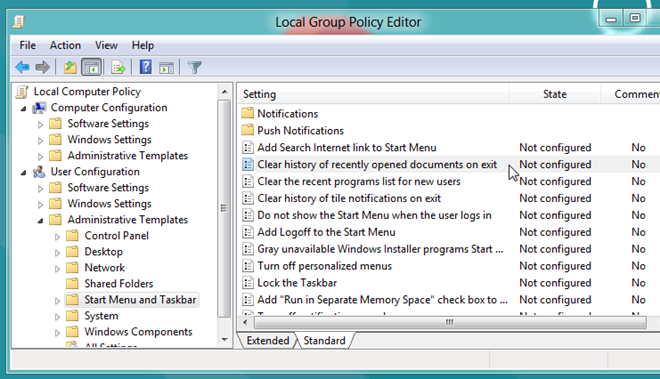Image resolution: width=660 pixels, height=379 pixels.
Task: Click policy icon beside Add Logoff to Start Menu
Action: (248, 232)
